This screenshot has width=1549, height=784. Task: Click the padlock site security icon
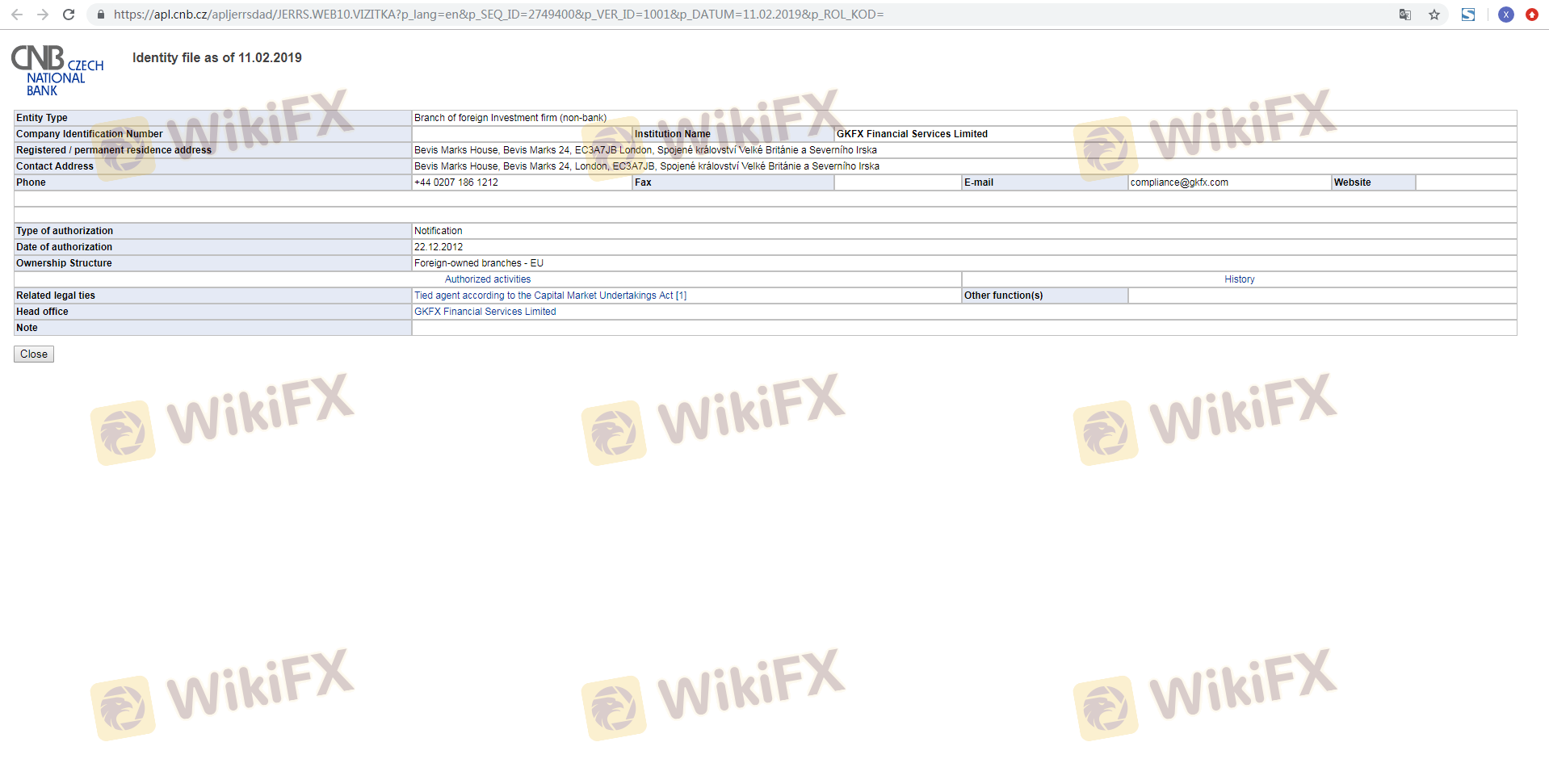[x=101, y=15]
